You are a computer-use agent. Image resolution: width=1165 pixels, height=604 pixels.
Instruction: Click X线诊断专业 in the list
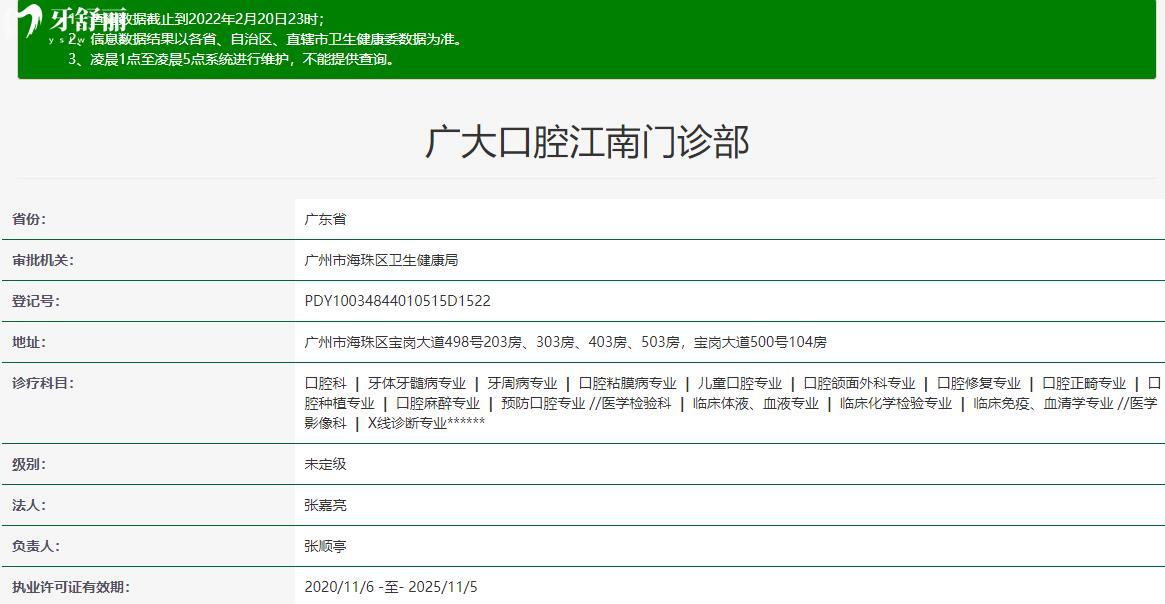click(408, 423)
